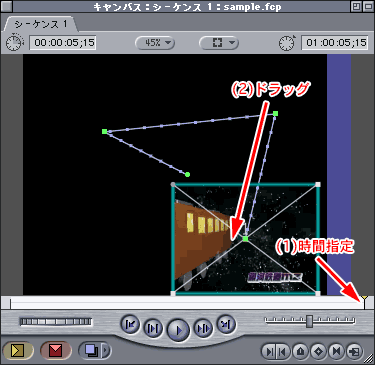375x365 pixels.
Task: Click the red Overwrite edit button
Action: click(55, 350)
